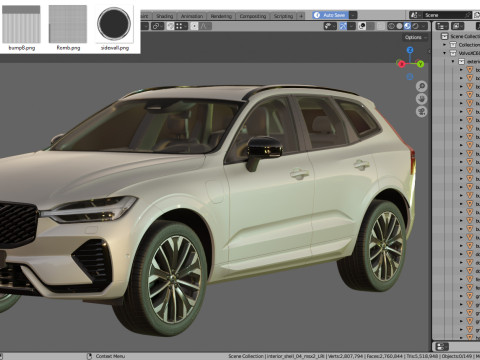The height and width of the screenshot is (360, 480).
Task: Open the Romb.png texture thumbnail
Action: [68, 24]
